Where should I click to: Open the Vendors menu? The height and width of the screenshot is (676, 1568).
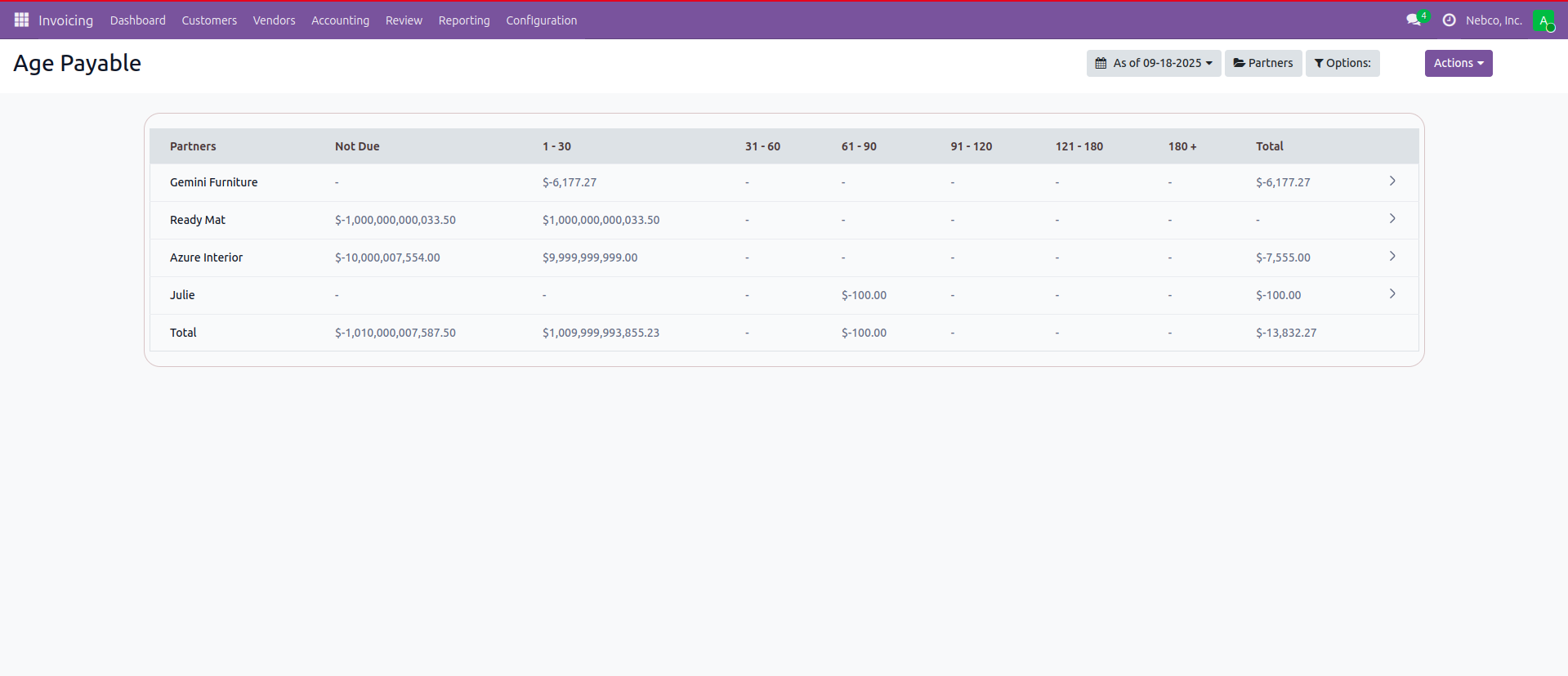tap(274, 20)
